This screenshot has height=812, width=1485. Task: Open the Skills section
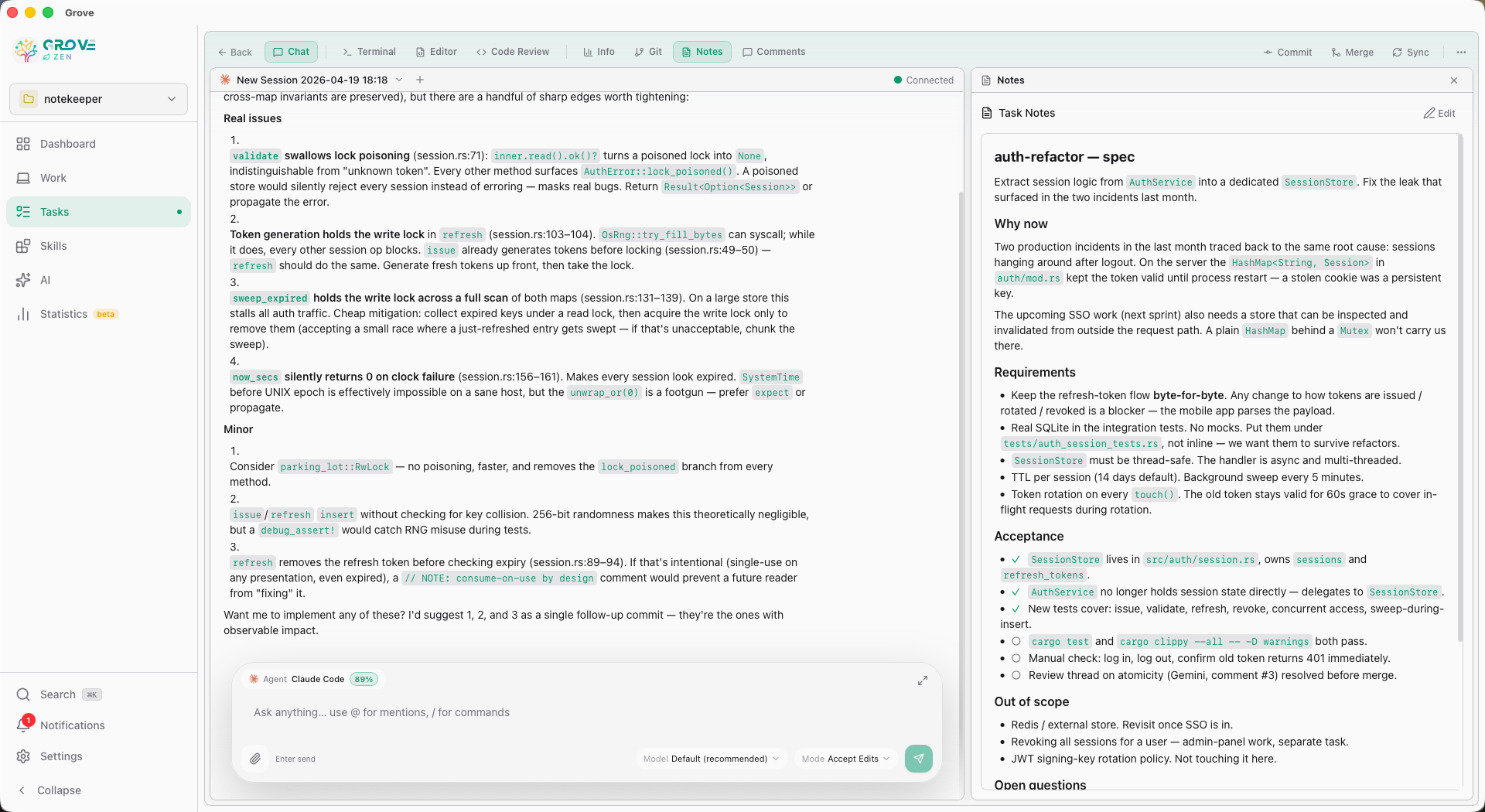98,246
